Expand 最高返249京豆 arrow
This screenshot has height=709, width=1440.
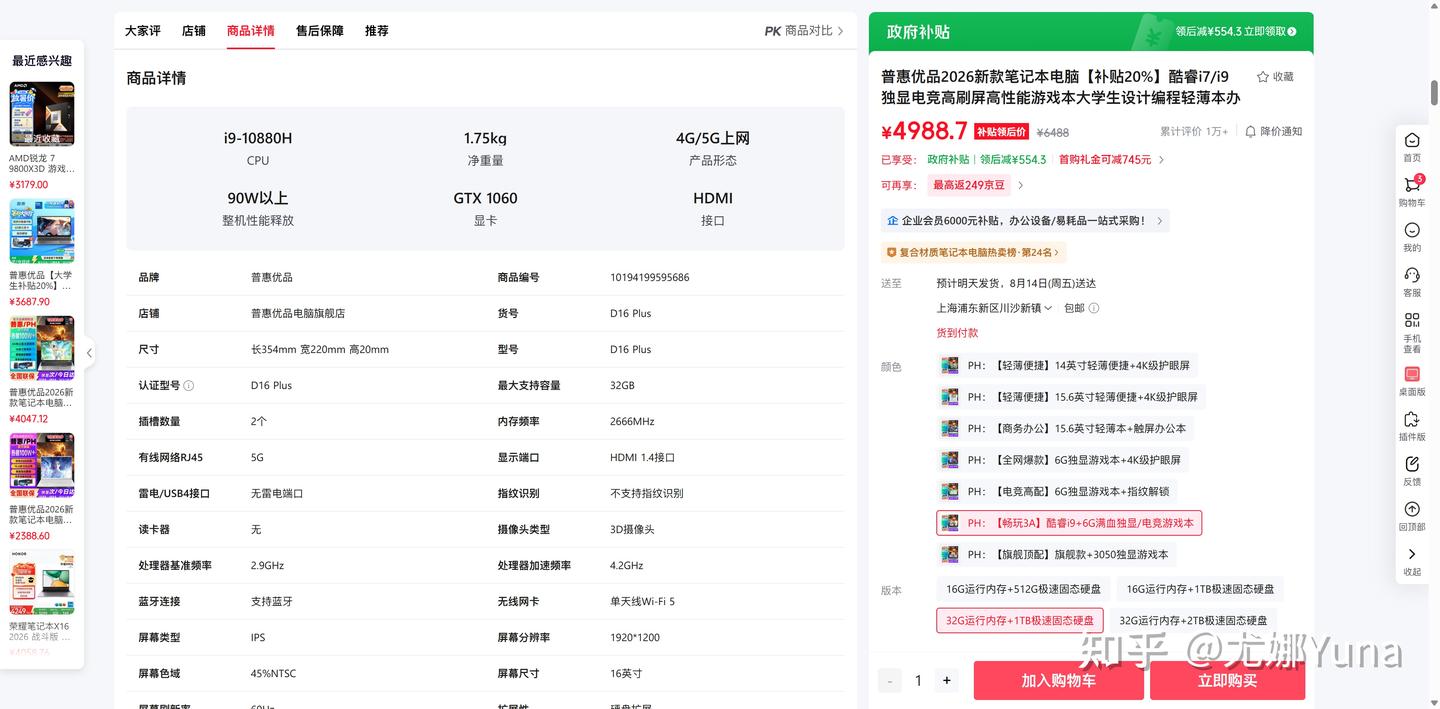tap(1020, 185)
